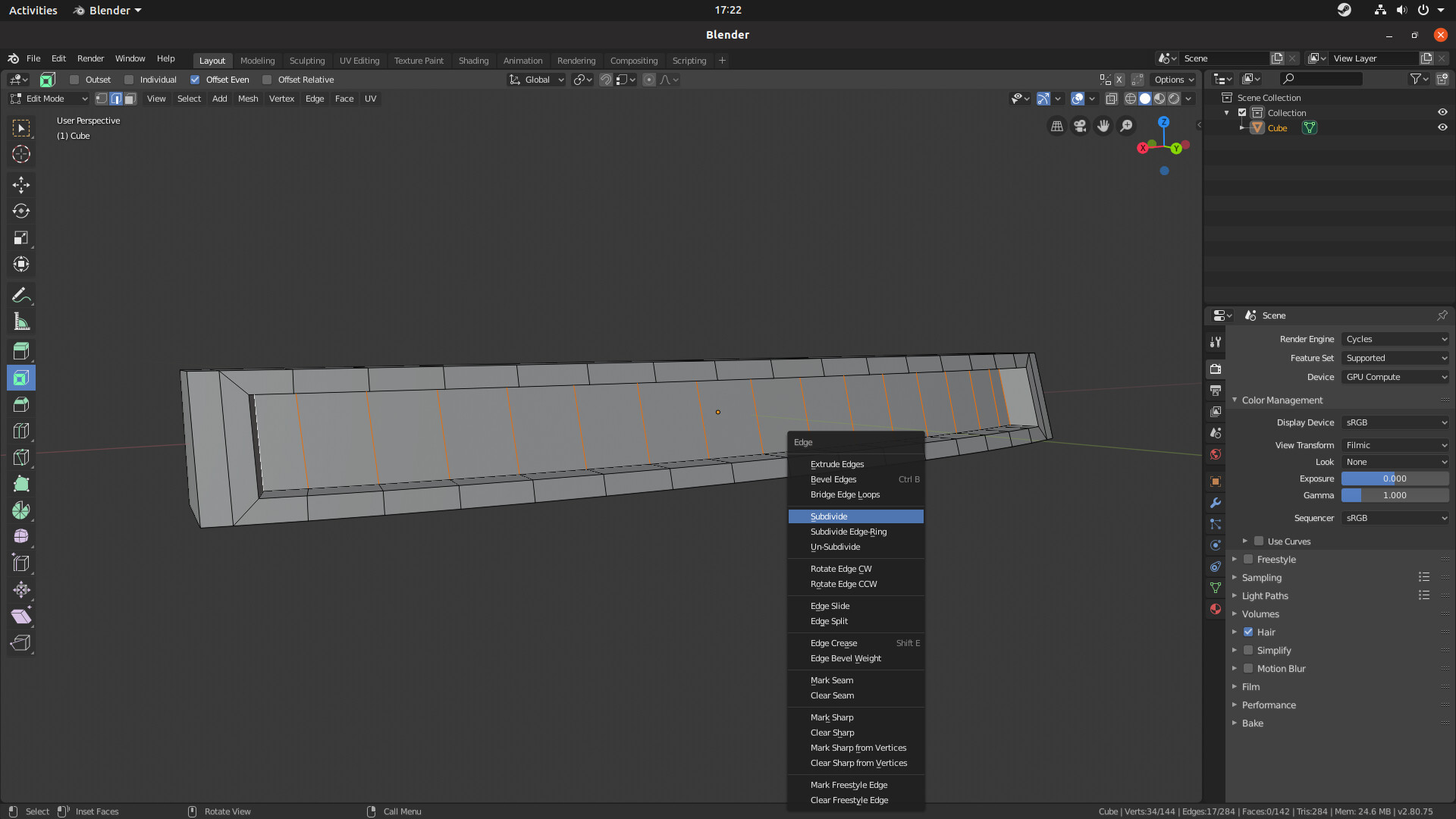
Task: Select the Select Box tool
Action: (21, 128)
